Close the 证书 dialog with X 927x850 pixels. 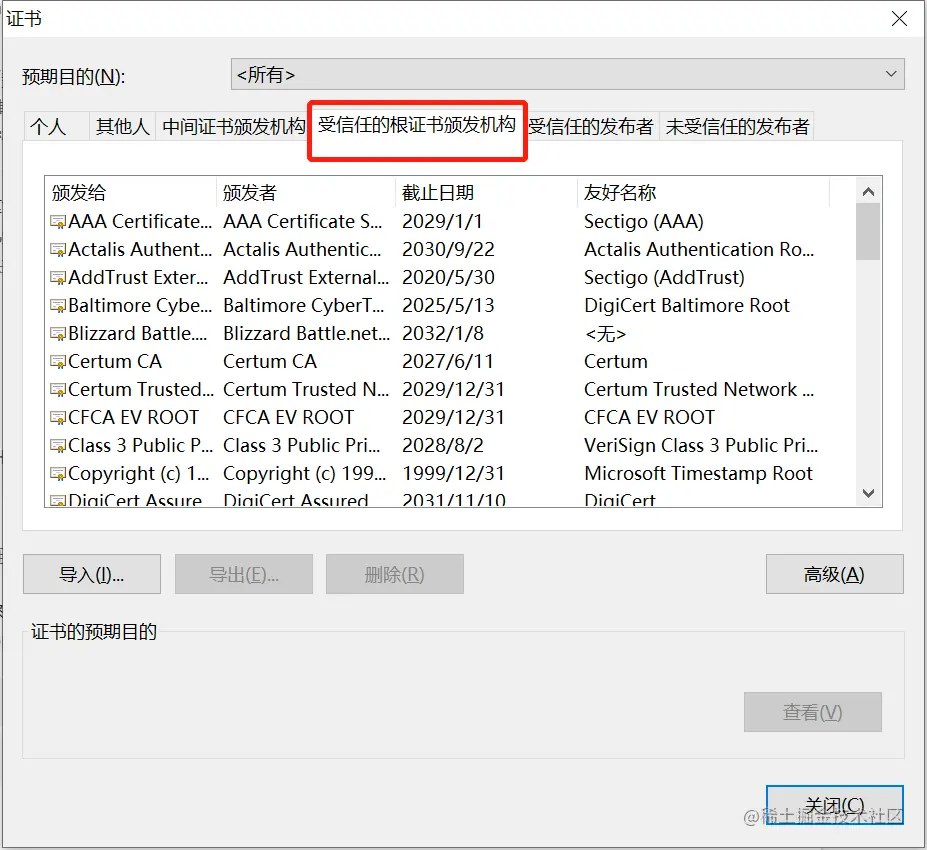click(x=899, y=19)
